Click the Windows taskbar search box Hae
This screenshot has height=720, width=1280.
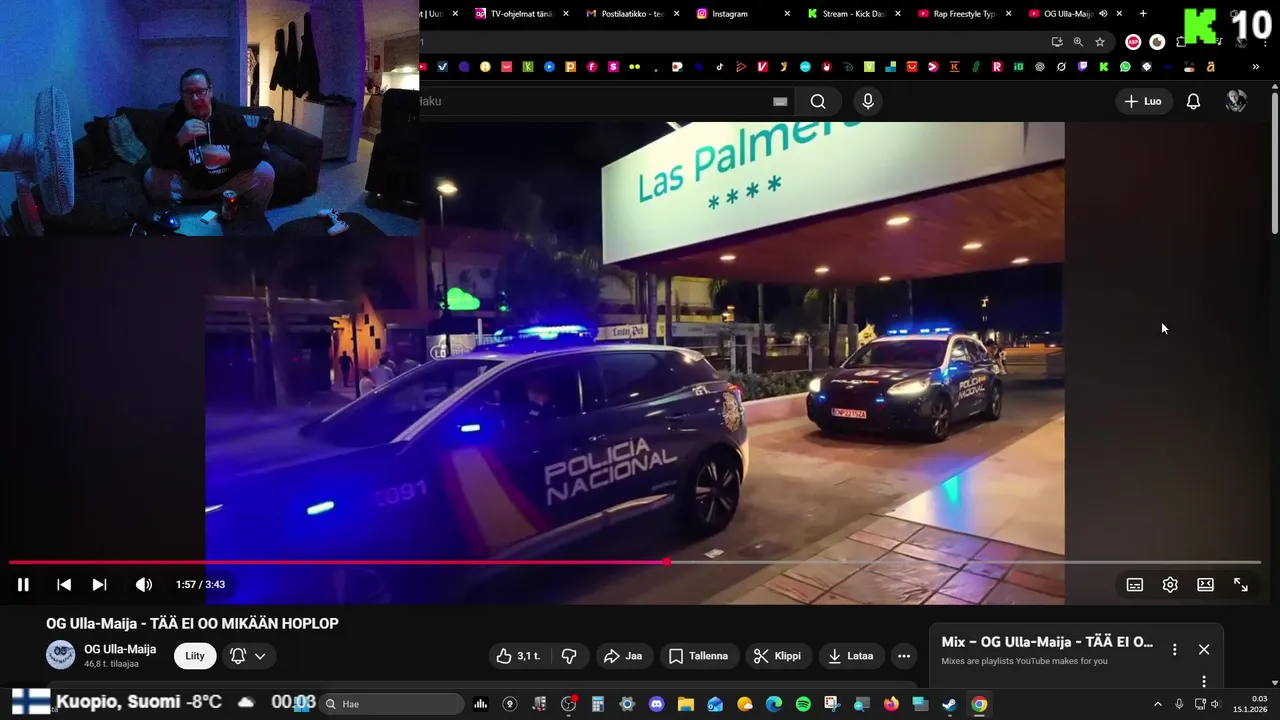[392, 704]
